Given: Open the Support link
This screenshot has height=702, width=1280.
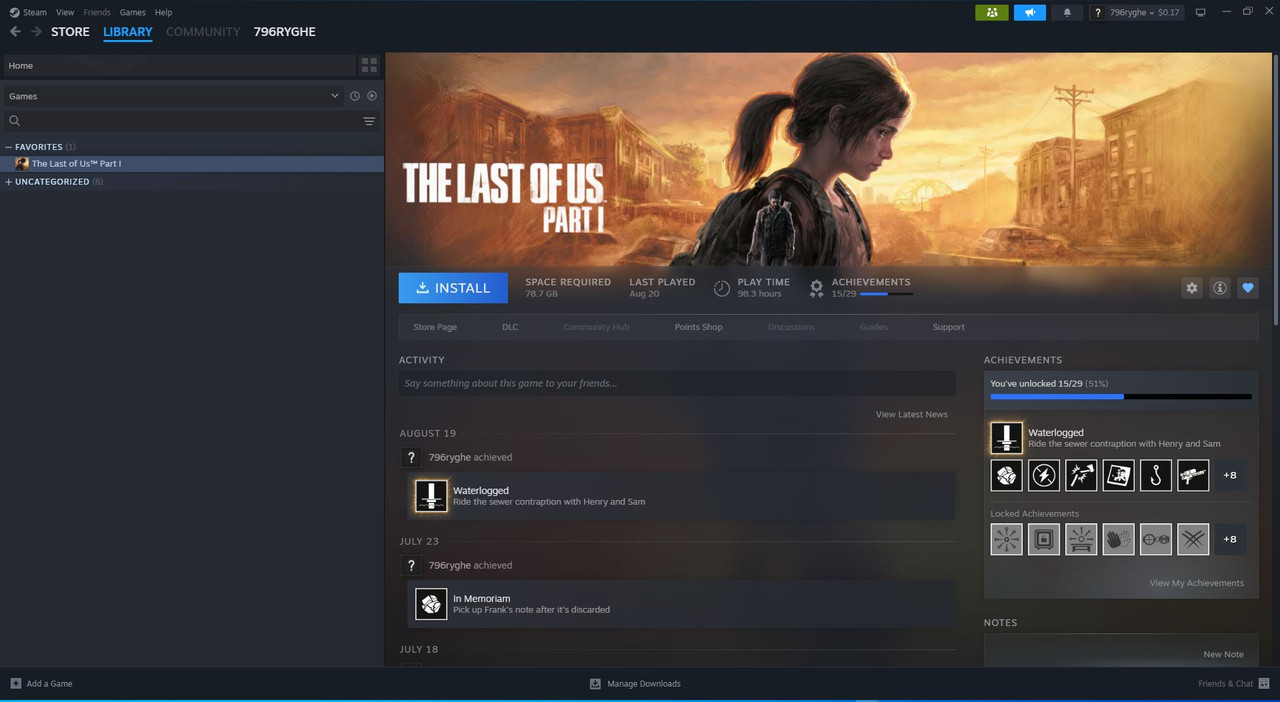Looking at the screenshot, I should tap(948, 327).
